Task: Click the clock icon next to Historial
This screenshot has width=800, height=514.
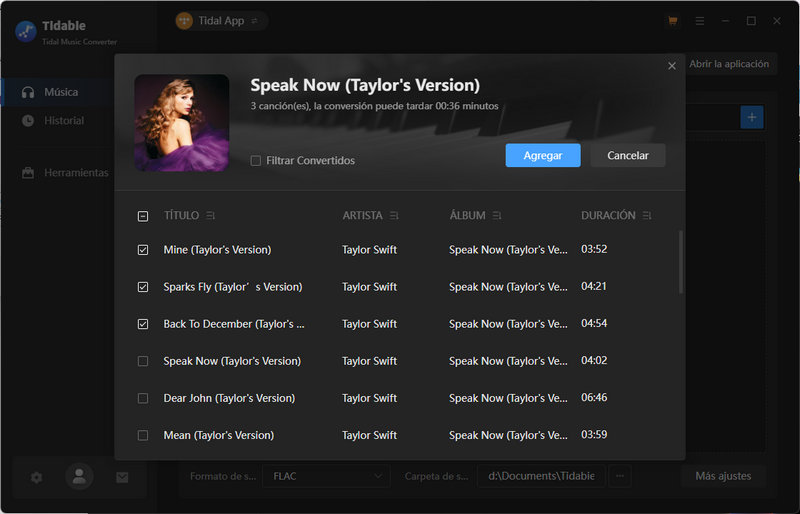Action: (x=28, y=121)
